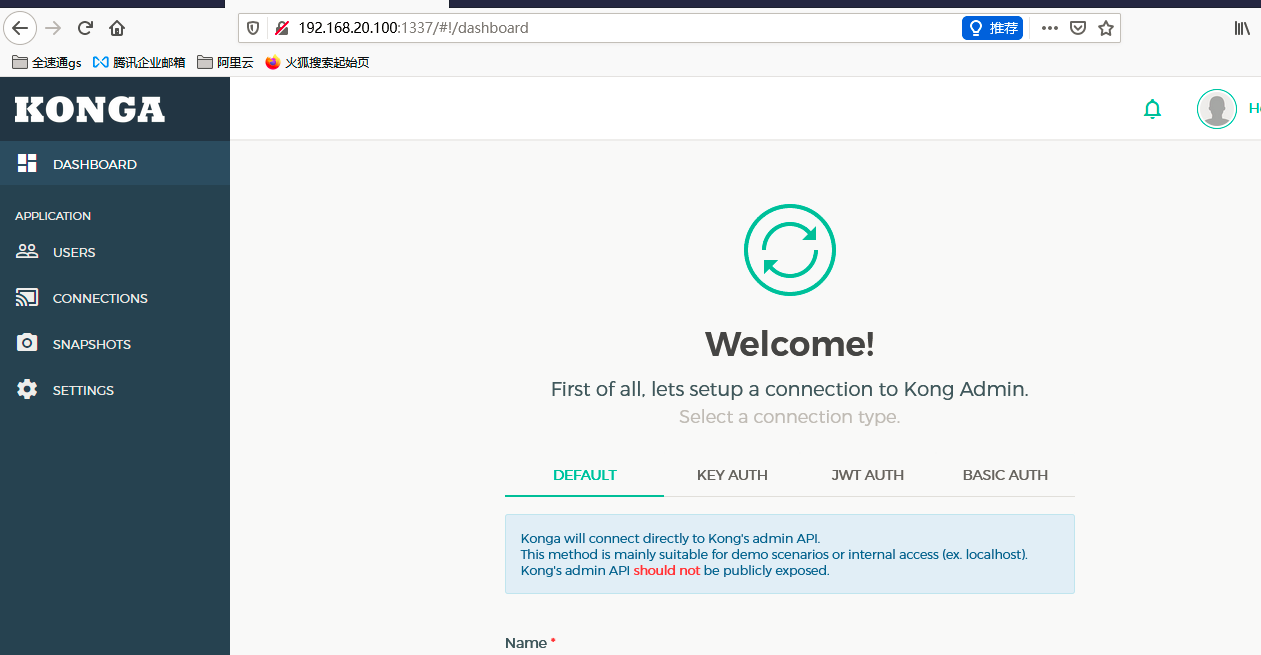Click 'Select a connection type.' text

click(x=790, y=417)
